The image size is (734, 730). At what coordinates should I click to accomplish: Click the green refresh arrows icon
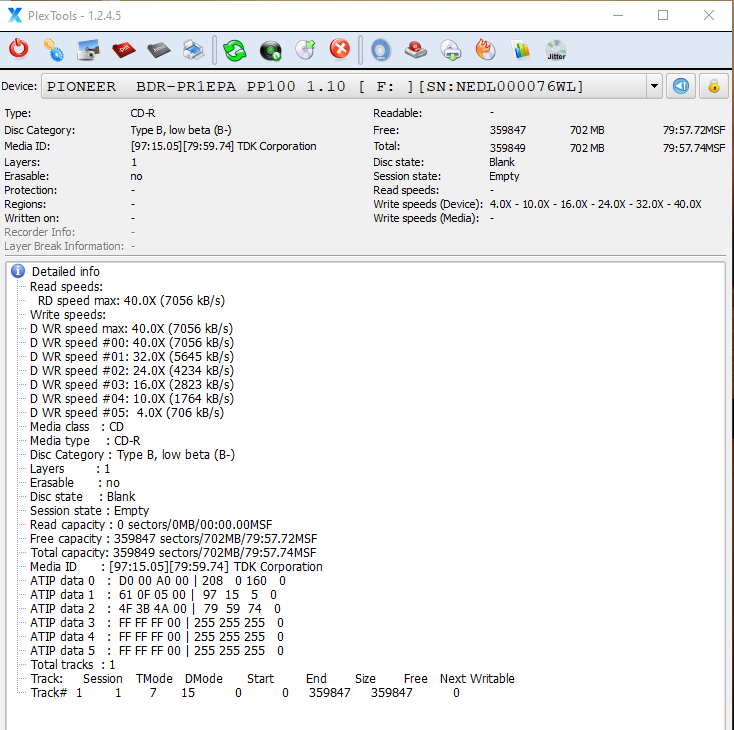(235, 50)
